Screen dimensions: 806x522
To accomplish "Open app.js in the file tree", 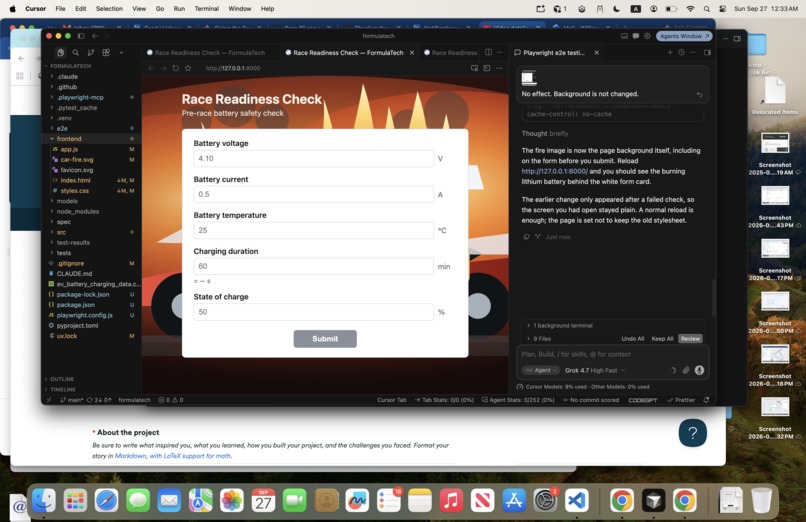I will pyautogui.click(x=69, y=149).
